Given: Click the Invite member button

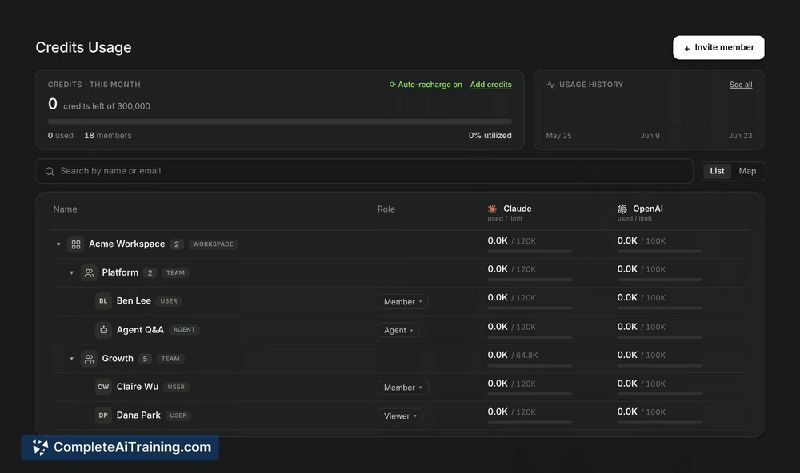Looking at the screenshot, I should pos(718,47).
